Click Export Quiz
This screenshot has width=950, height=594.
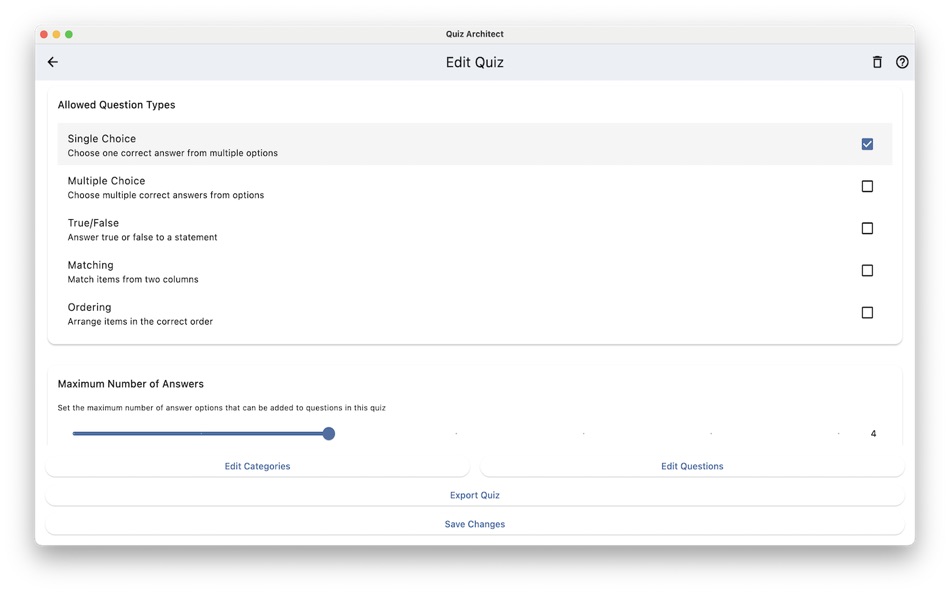(474, 495)
